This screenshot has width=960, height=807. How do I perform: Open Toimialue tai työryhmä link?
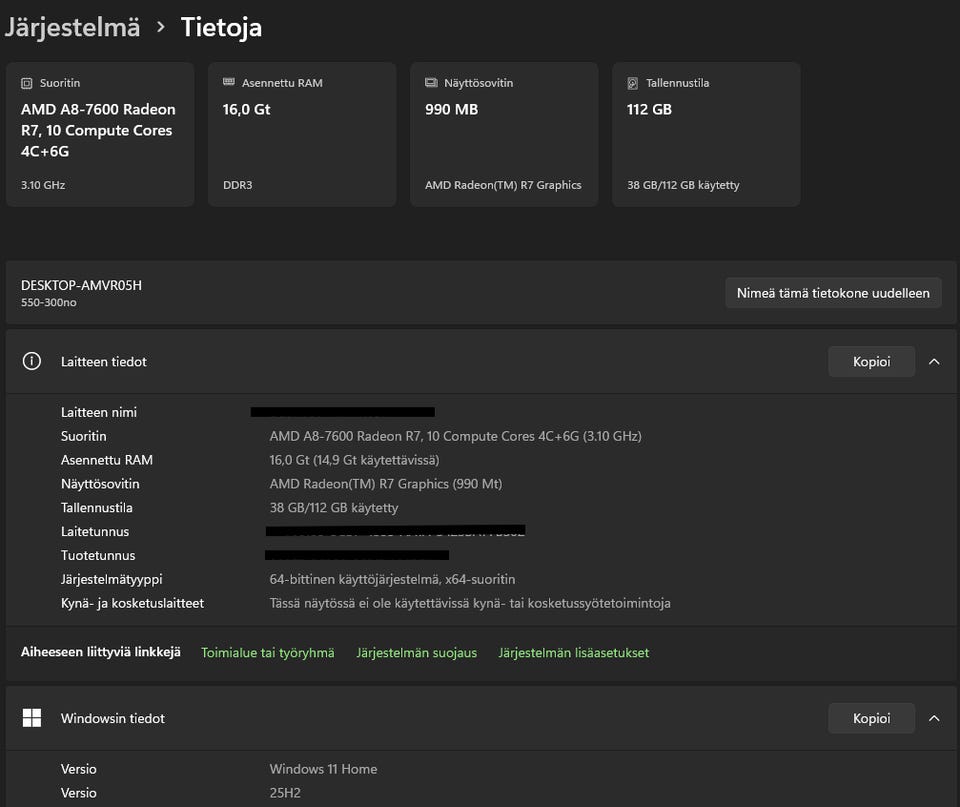pos(268,653)
